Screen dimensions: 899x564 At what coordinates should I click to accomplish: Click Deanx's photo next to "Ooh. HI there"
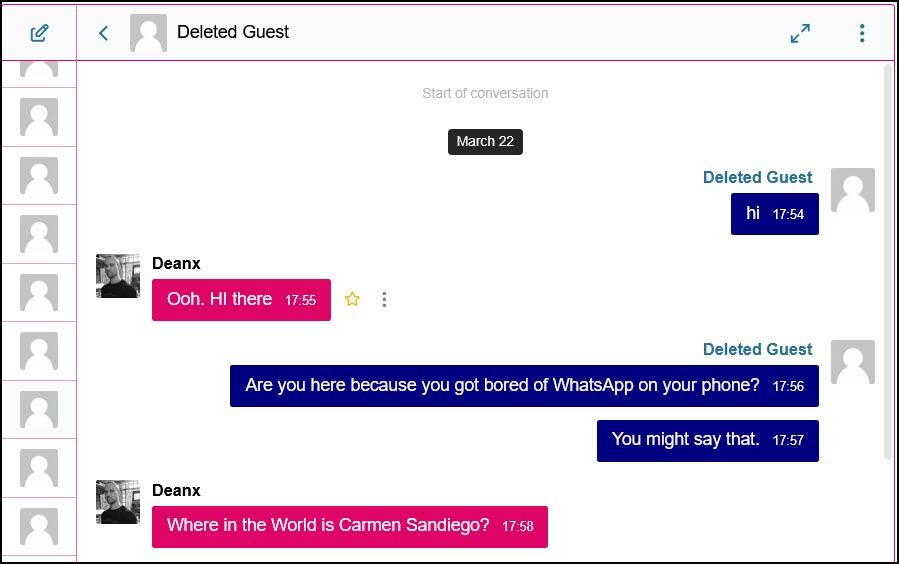coord(117,276)
